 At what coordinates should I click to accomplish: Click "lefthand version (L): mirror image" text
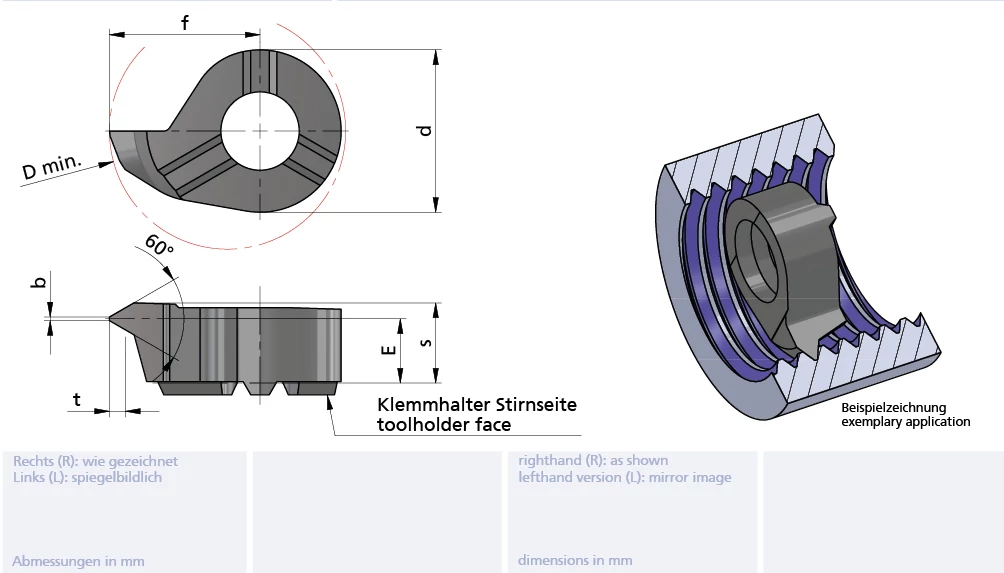tap(624, 477)
